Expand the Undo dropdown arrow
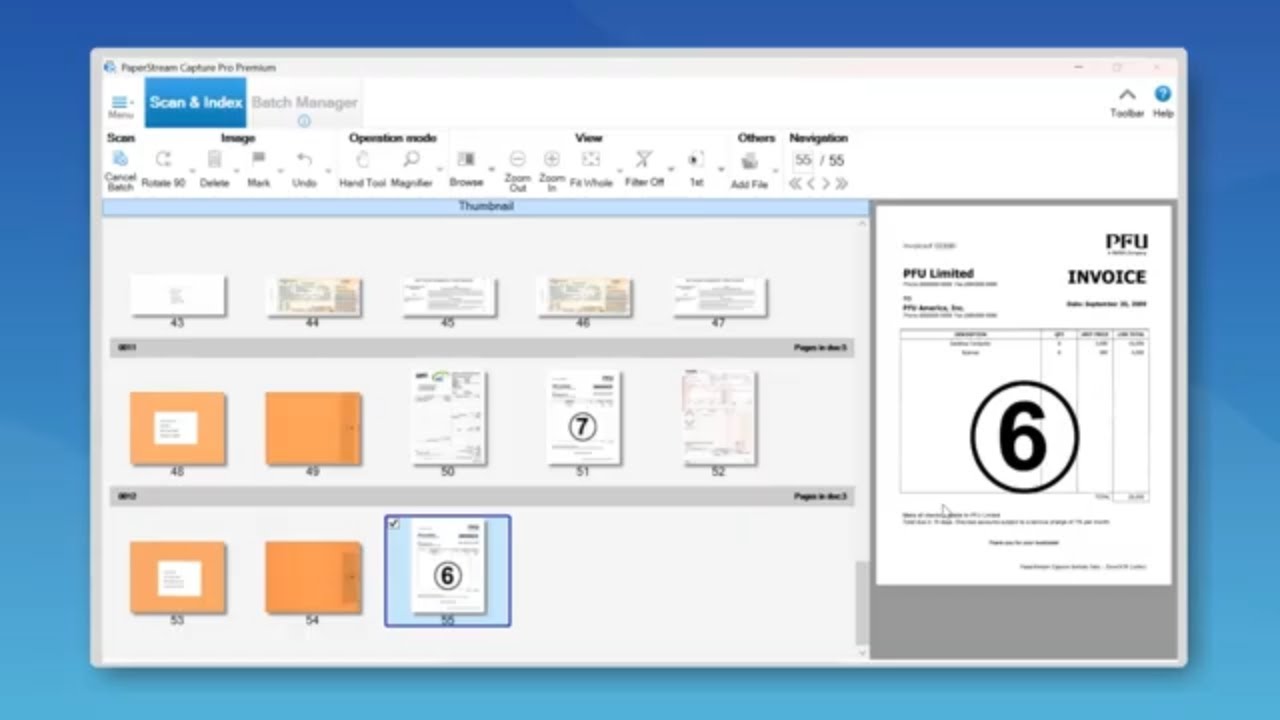The height and width of the screenshot is (720, 1280). click(327, 169)
